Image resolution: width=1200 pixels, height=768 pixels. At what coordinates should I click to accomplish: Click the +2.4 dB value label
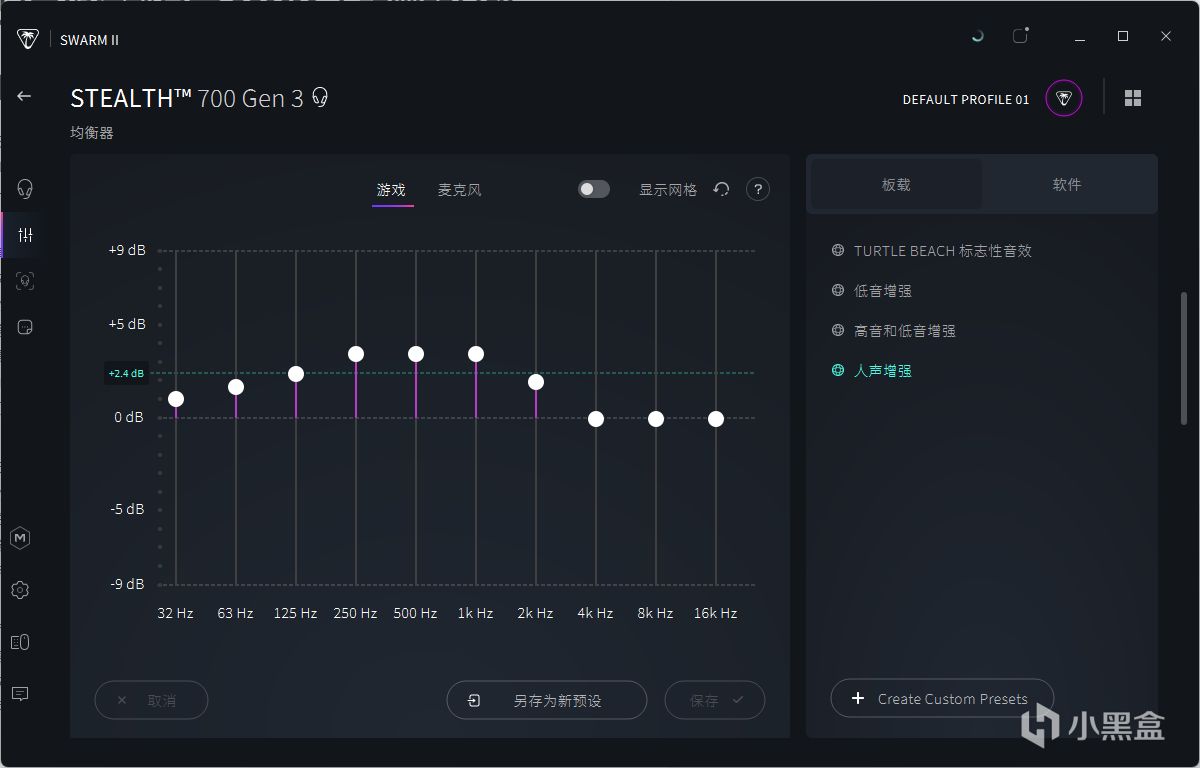[x=126, y=374]
